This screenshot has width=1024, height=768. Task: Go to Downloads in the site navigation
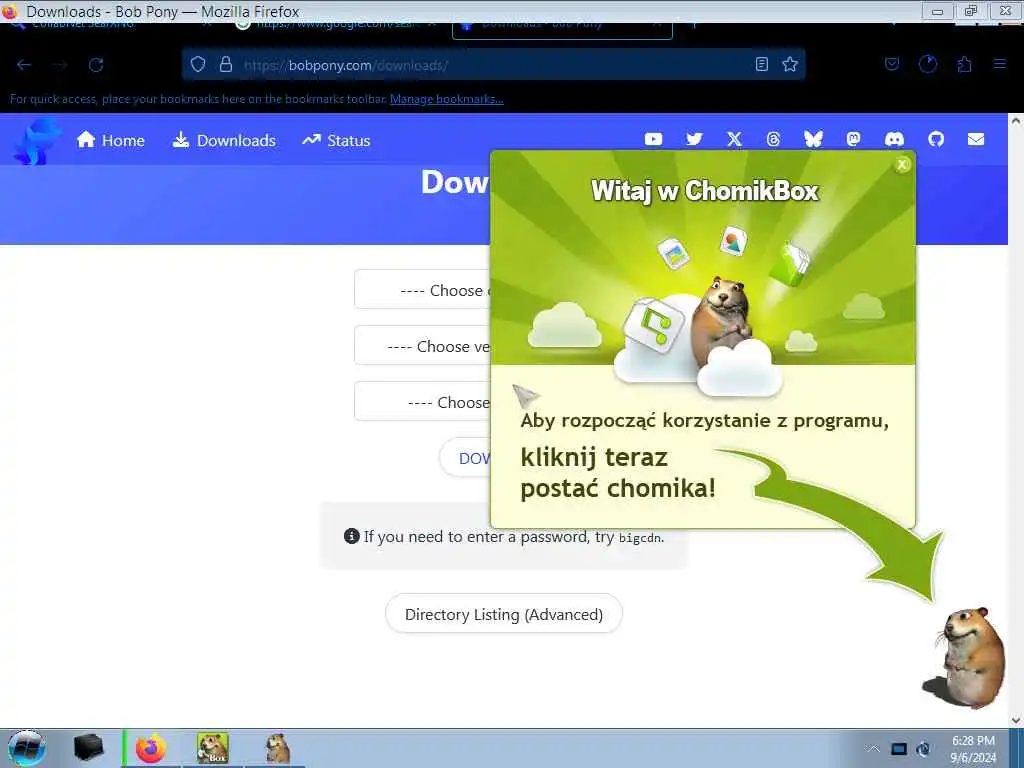tap(224, 140)
